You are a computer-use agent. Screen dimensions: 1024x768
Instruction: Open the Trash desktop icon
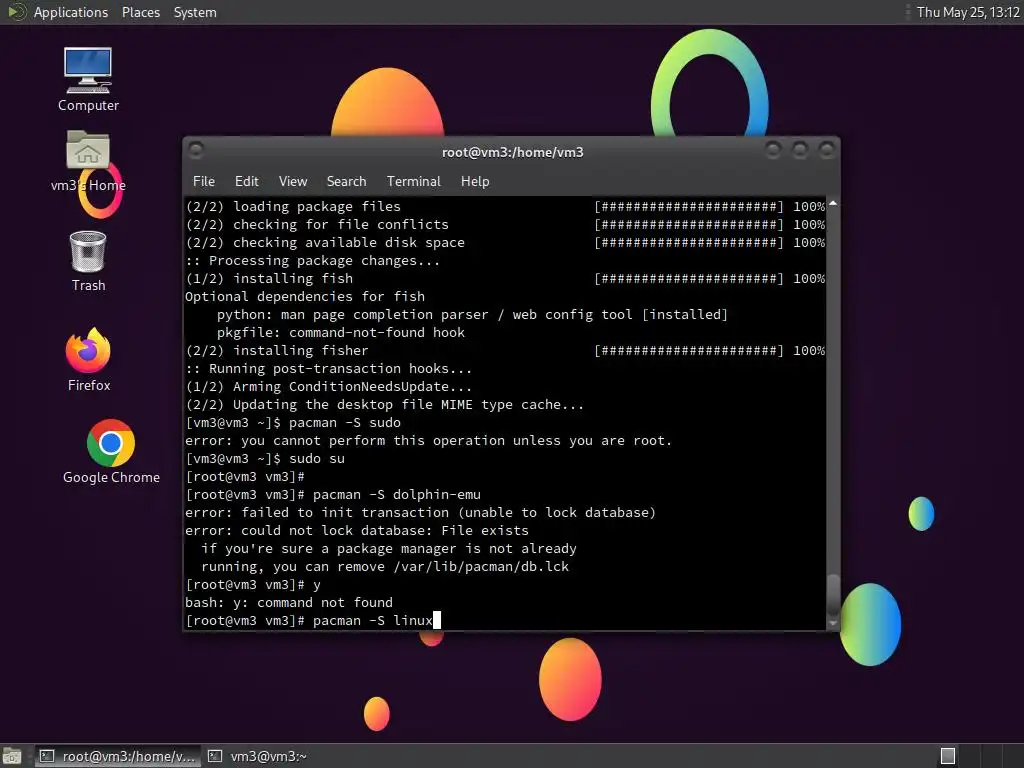pos(88,261)
